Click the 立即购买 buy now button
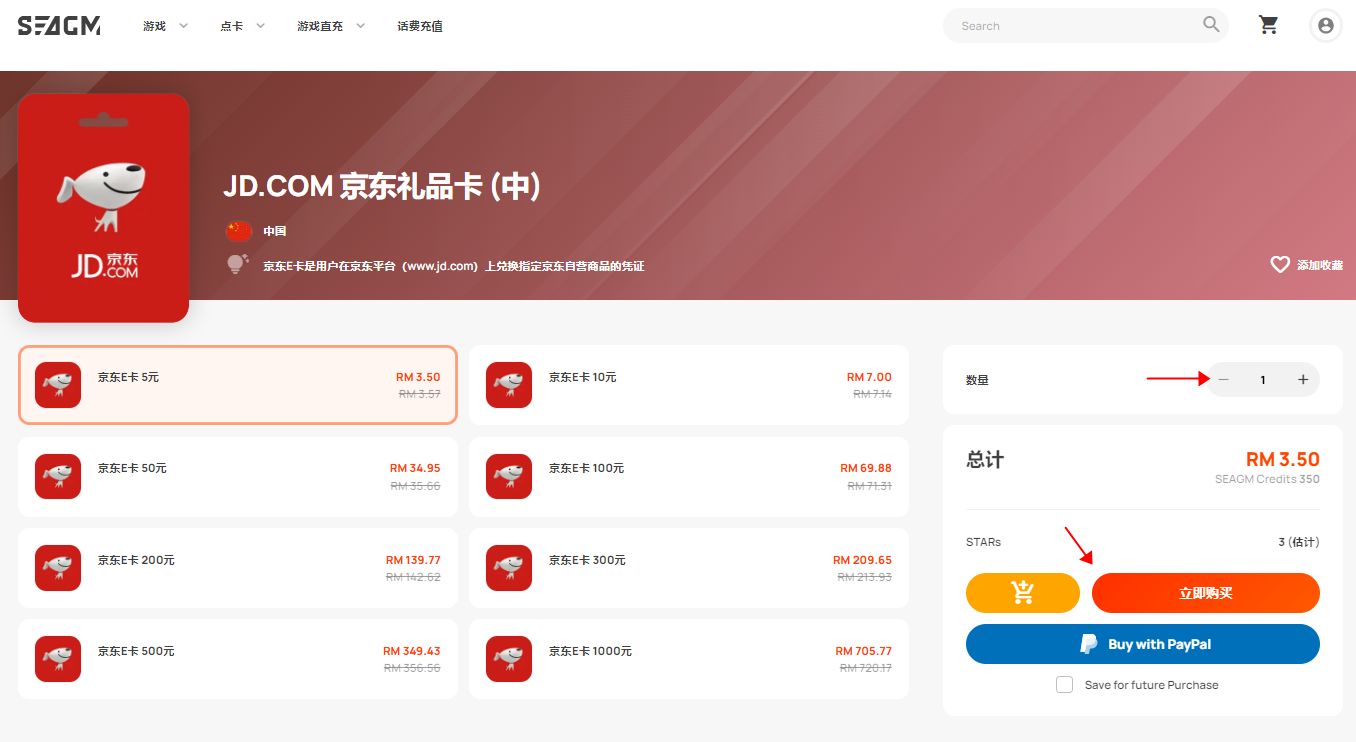This screenshot has width=1356, height=742. click(1206, 593)
